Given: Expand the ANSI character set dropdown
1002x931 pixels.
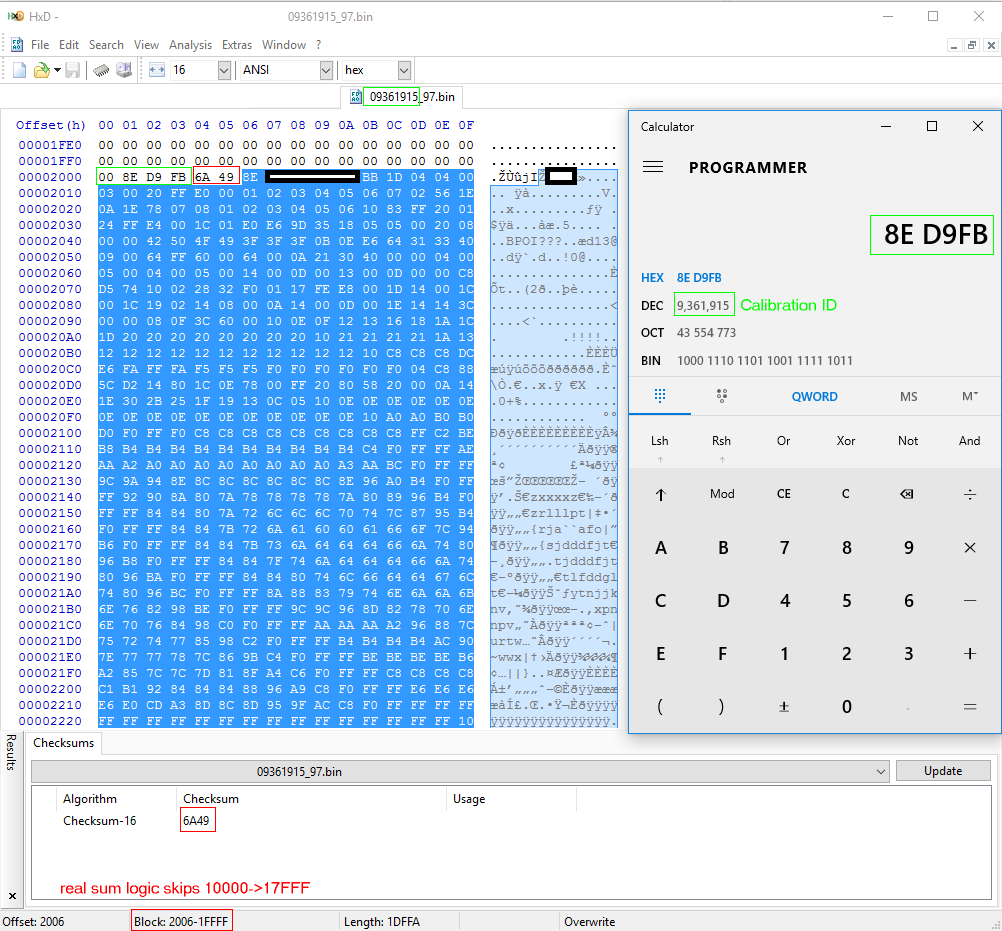Looking at the screenshot, I should click(326, 70).
